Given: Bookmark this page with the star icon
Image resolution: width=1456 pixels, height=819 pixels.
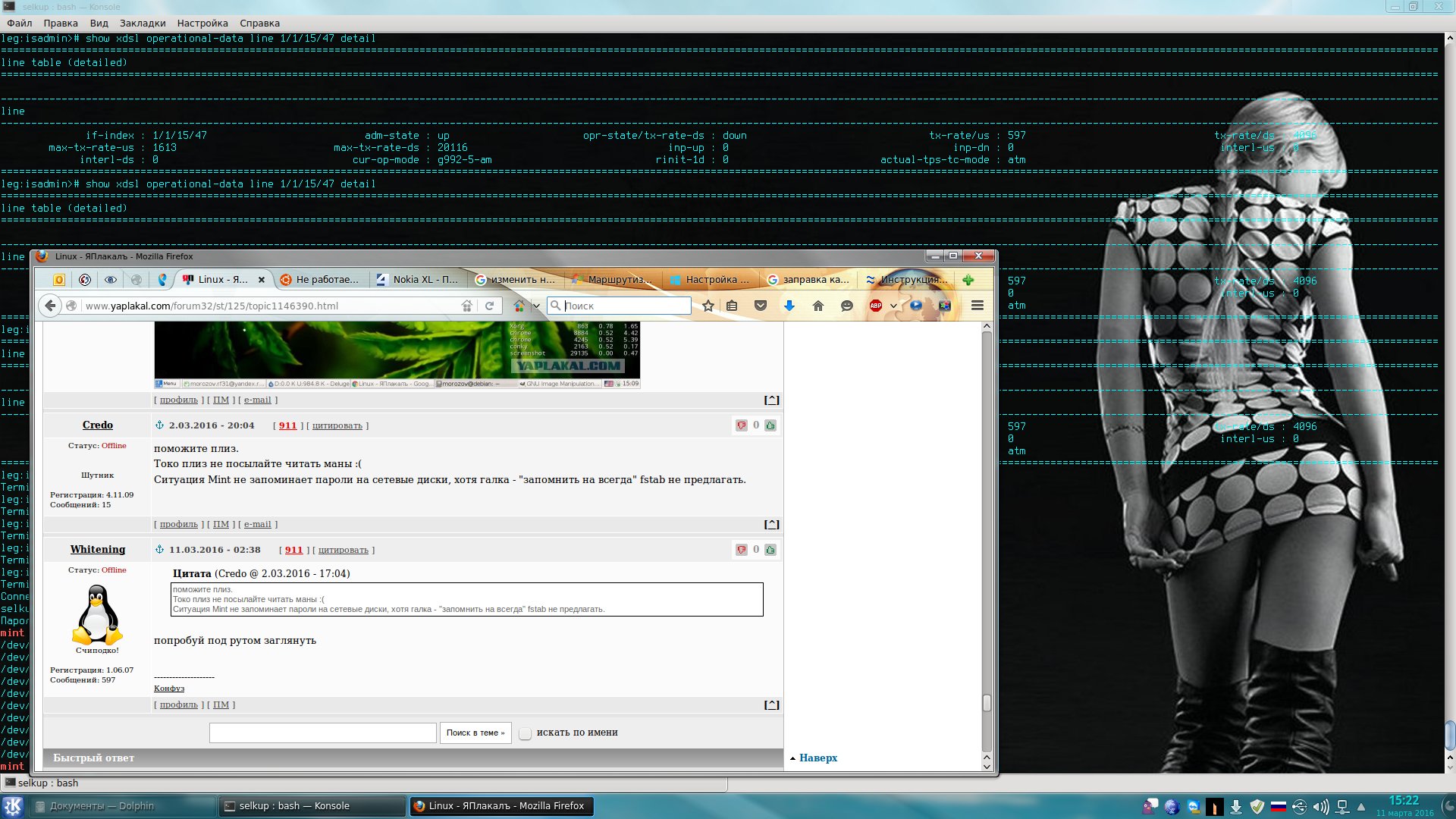Looking at the screenshot, I should (x=708, y=306).
